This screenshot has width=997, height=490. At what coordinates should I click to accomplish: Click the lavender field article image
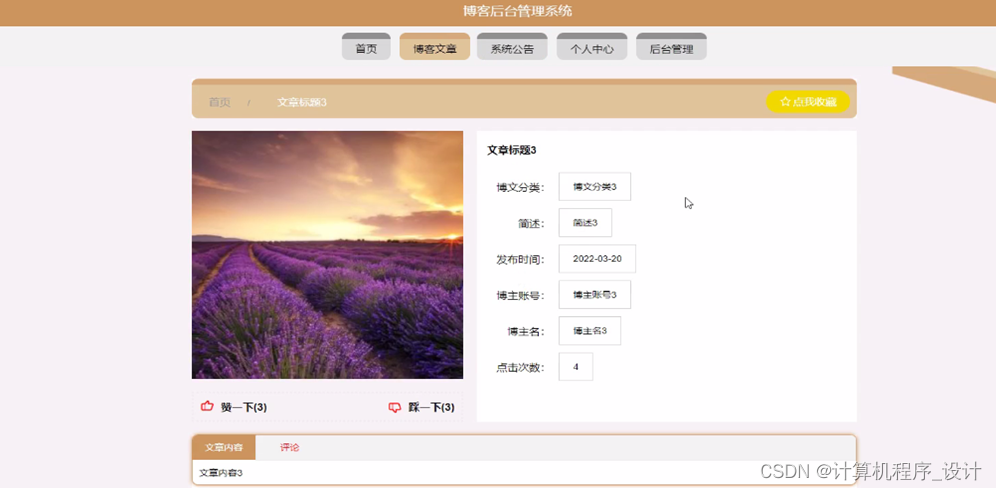[327, 255]
